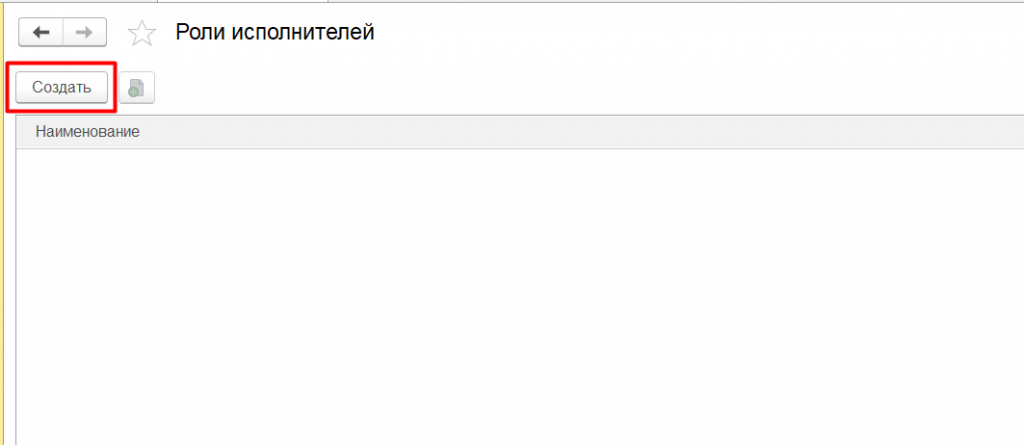
Task: Add Роли исполнителей to favorites via star
Action: 142,33
